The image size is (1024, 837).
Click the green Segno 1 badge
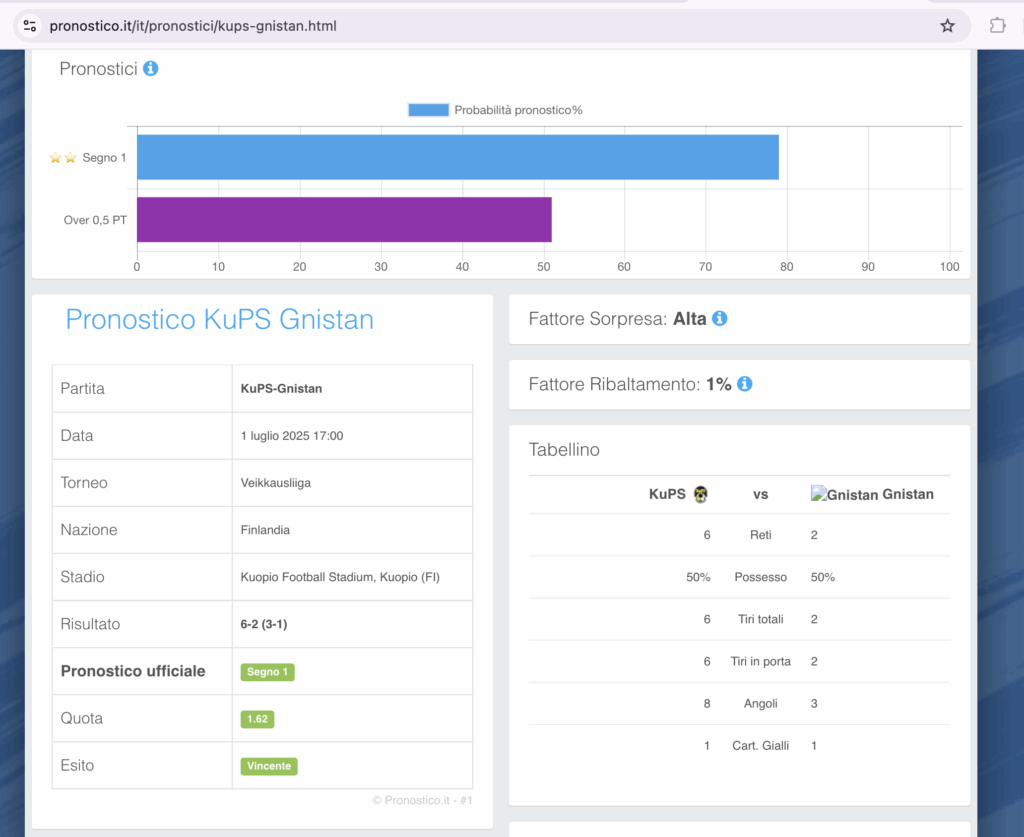click(x=267, y=672)
